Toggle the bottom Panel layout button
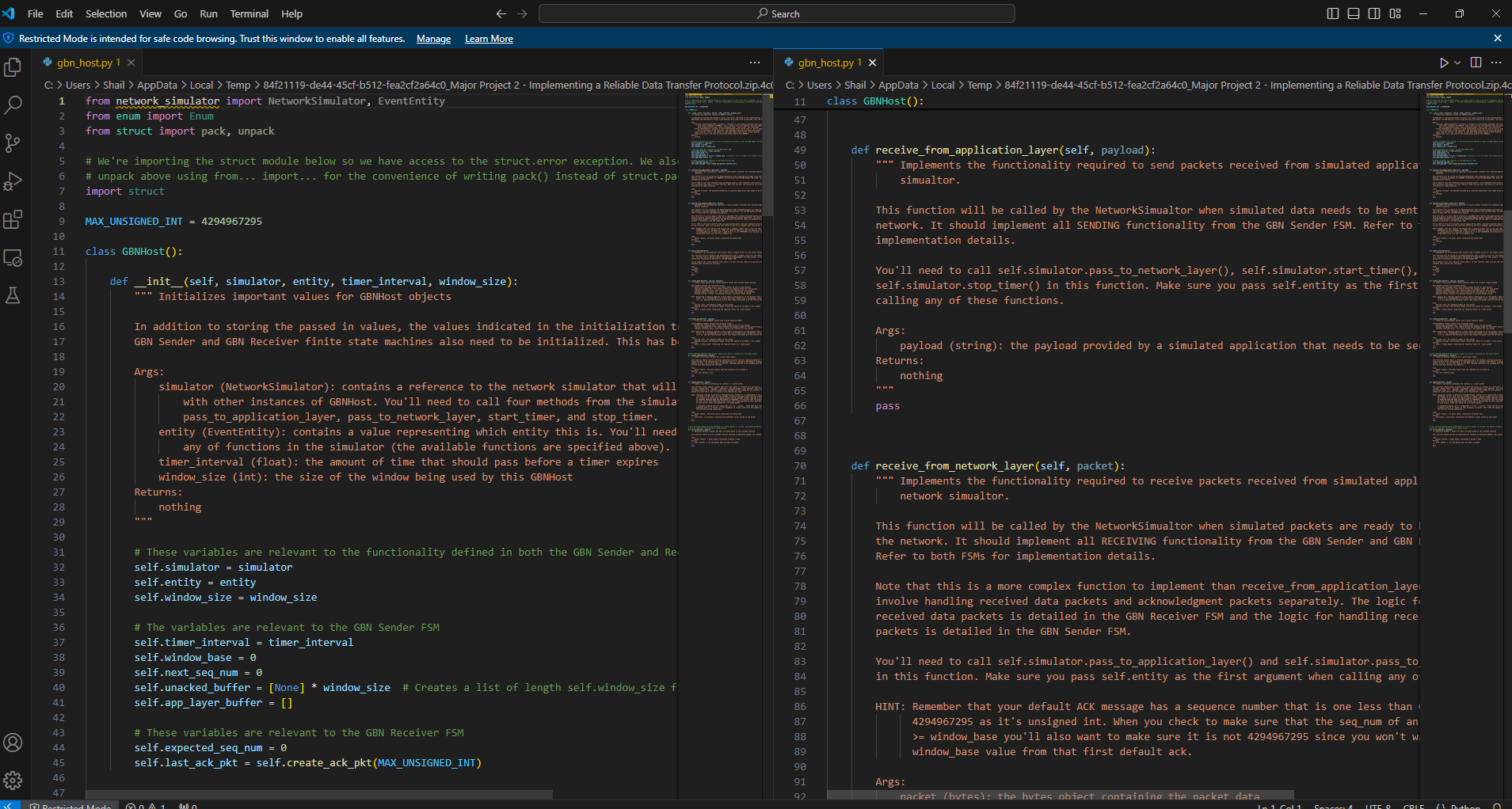 (1354, 13)
